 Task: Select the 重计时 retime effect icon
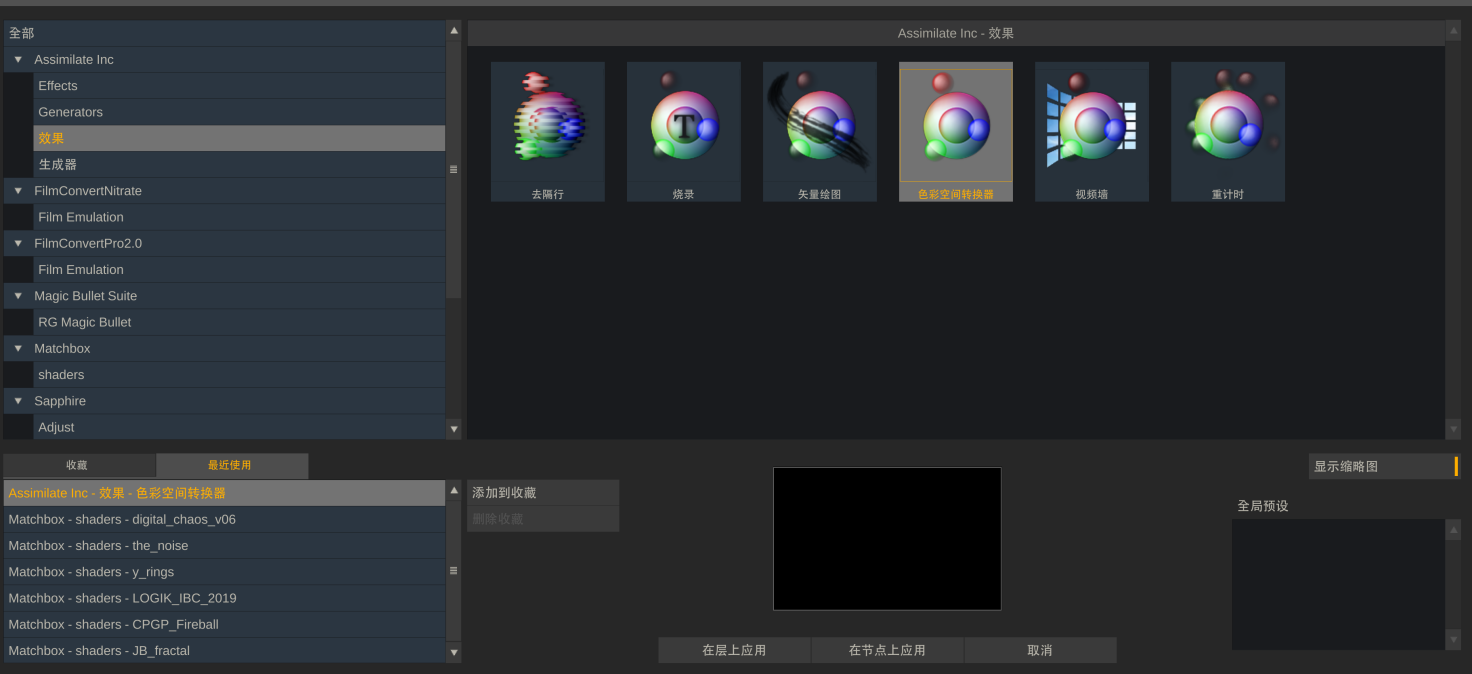click(x=1227, y=131)
